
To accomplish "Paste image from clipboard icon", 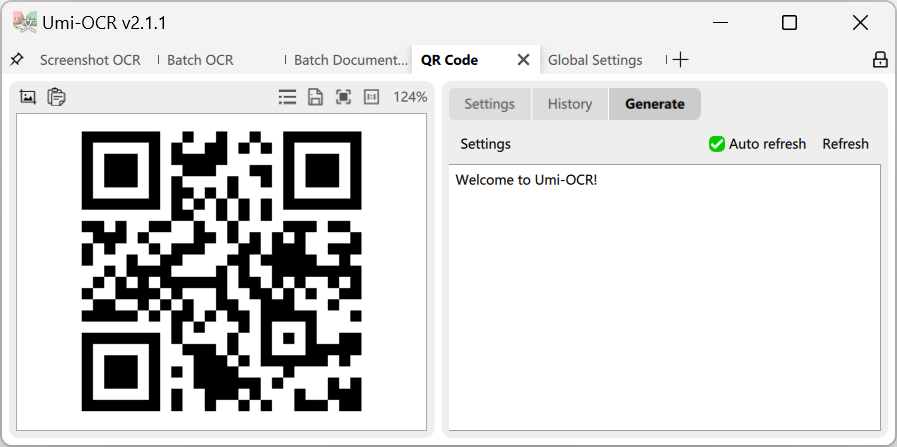I will click(56, 97).
